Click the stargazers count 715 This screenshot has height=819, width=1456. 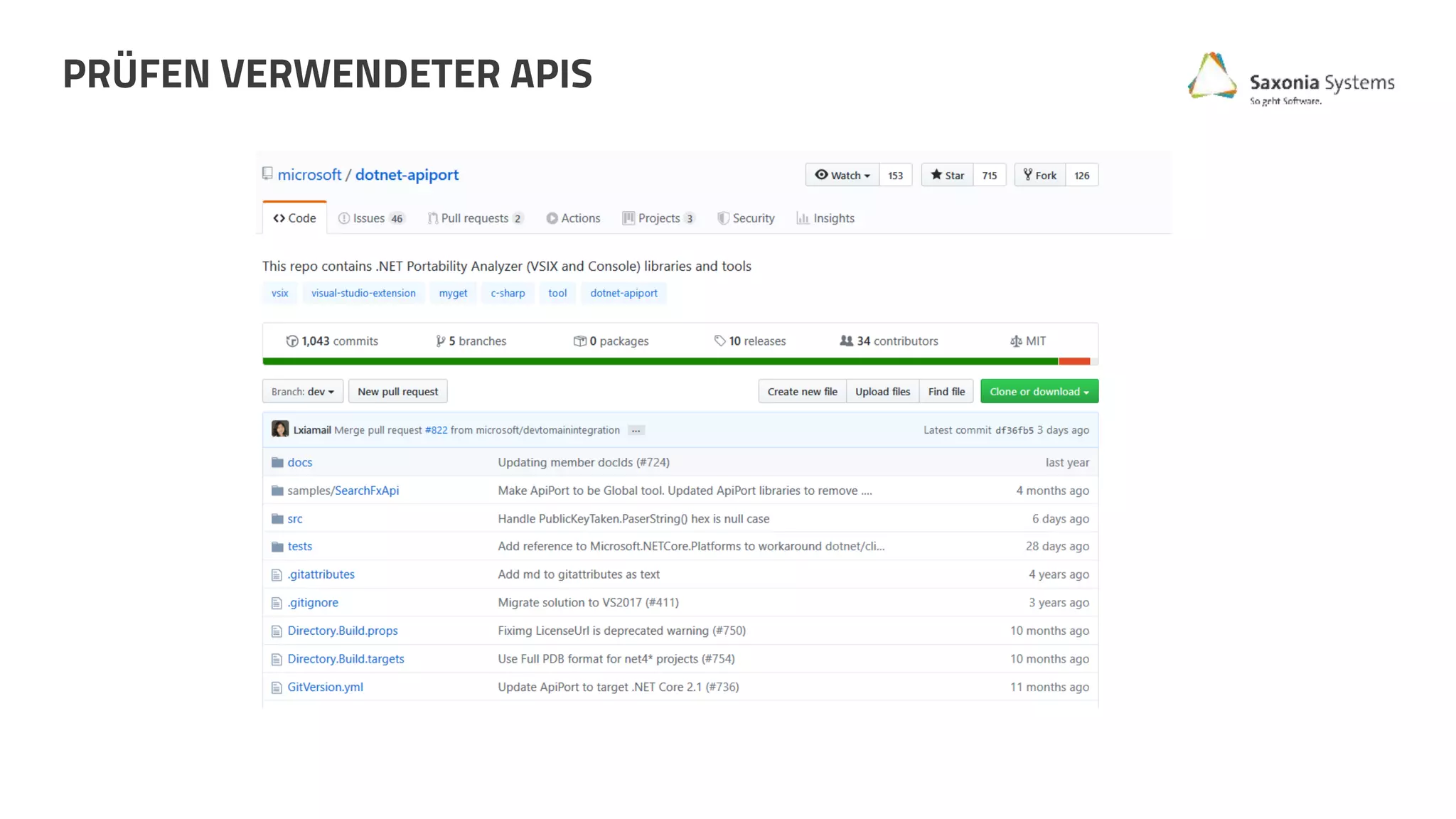990,175
